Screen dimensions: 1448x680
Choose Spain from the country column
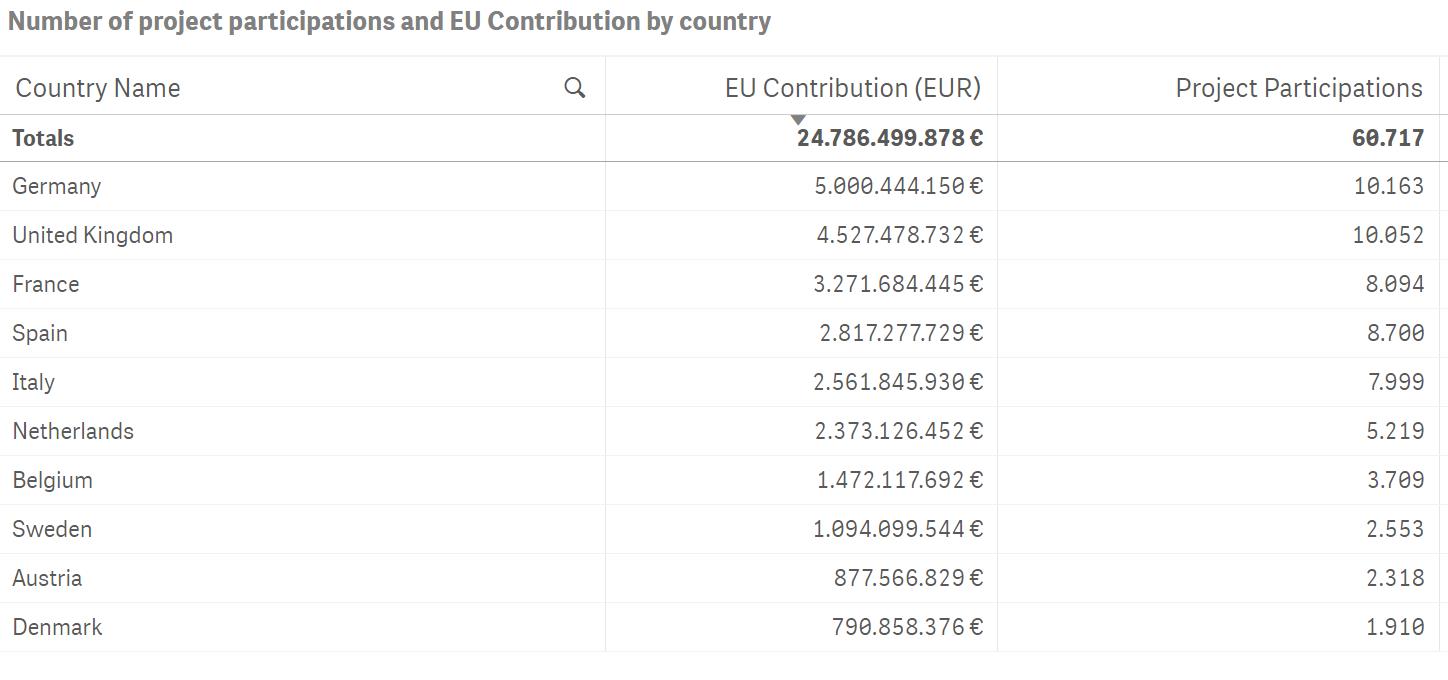click(x=40, y=333)
